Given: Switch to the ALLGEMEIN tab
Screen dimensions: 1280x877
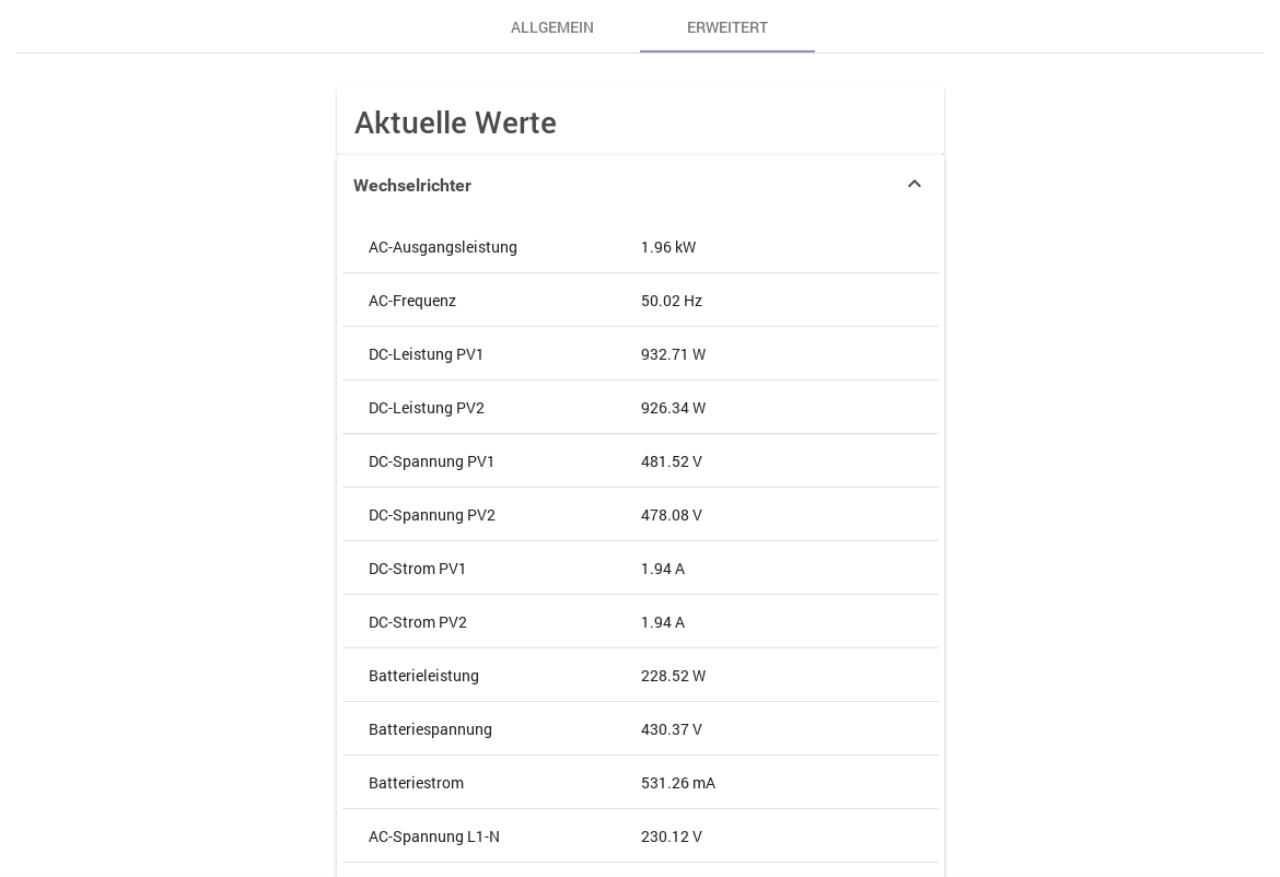Looking at the screenshot, I should [x=552, y=27].
